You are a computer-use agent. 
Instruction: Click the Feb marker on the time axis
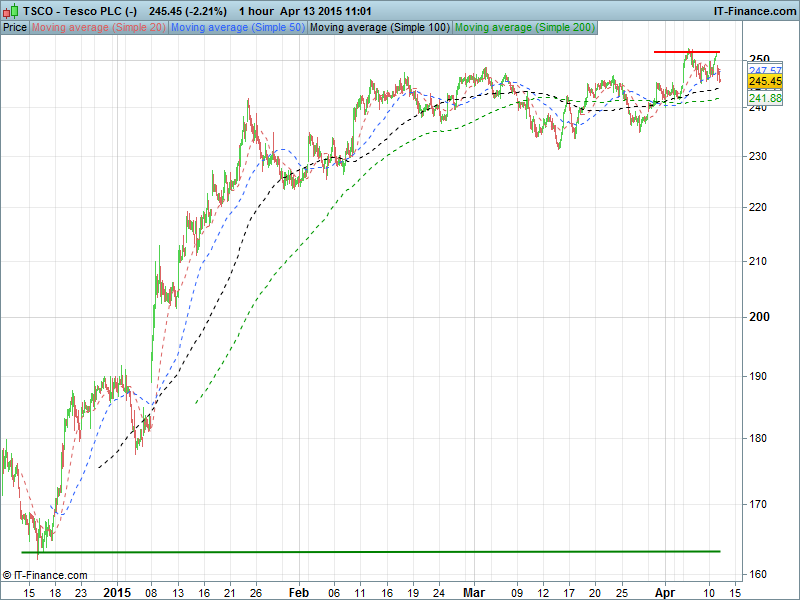click(299, 591)
